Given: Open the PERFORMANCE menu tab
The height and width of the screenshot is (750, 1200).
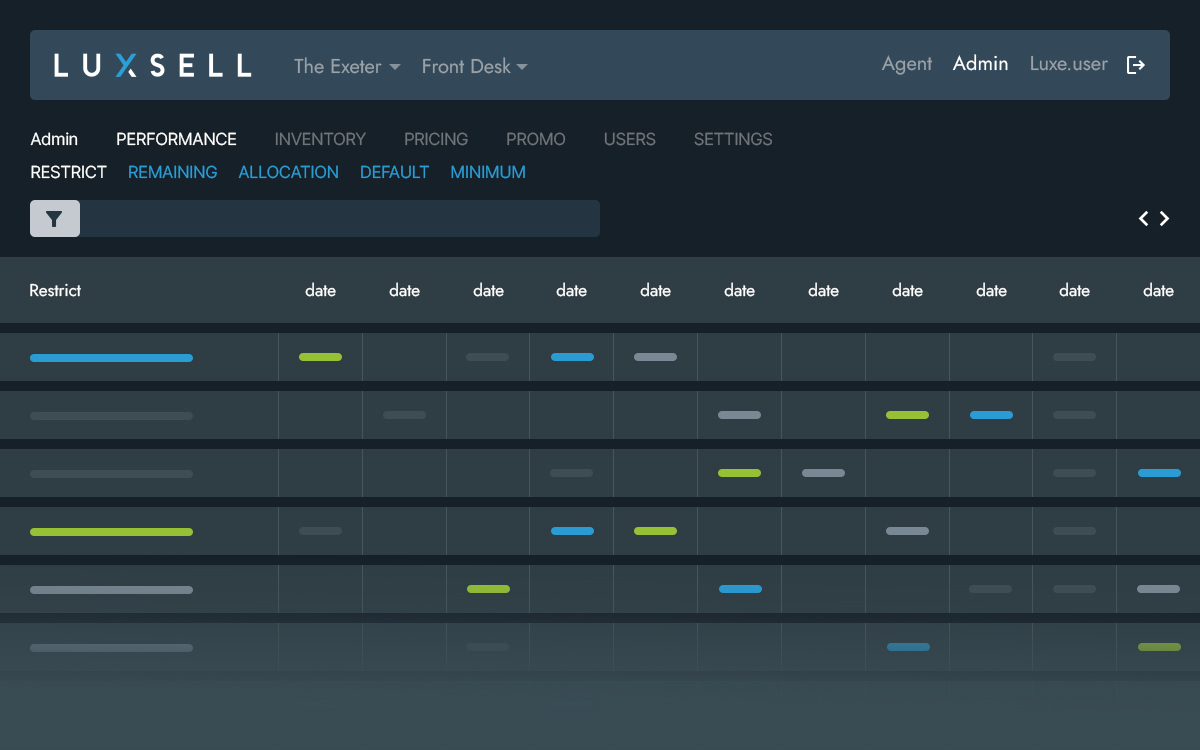Looking at the screenshot, I should click(176, 139).
